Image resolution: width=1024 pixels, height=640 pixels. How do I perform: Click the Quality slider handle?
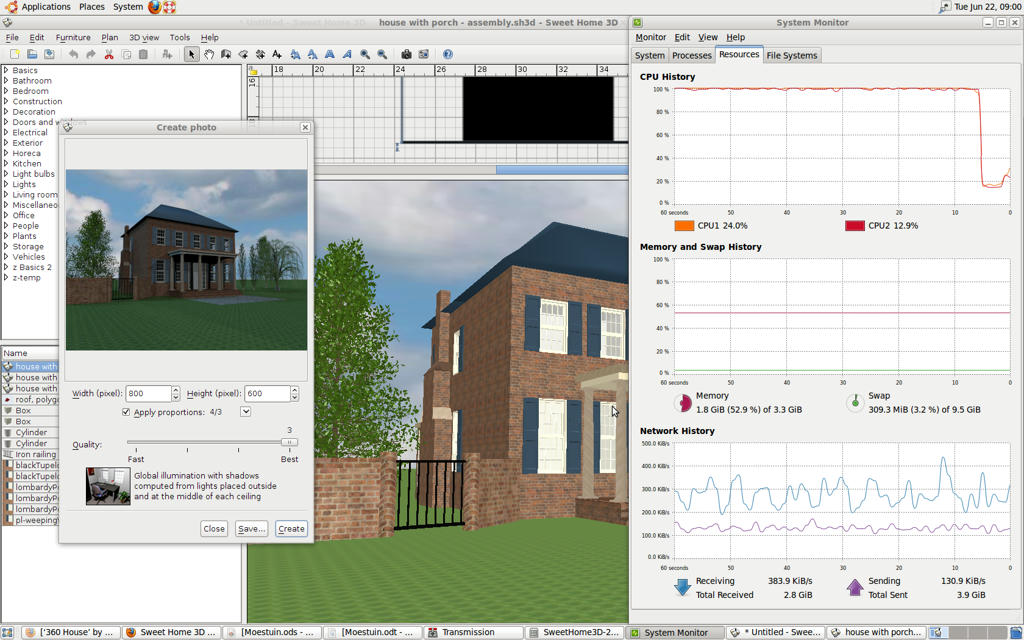[x=289, y=442]
